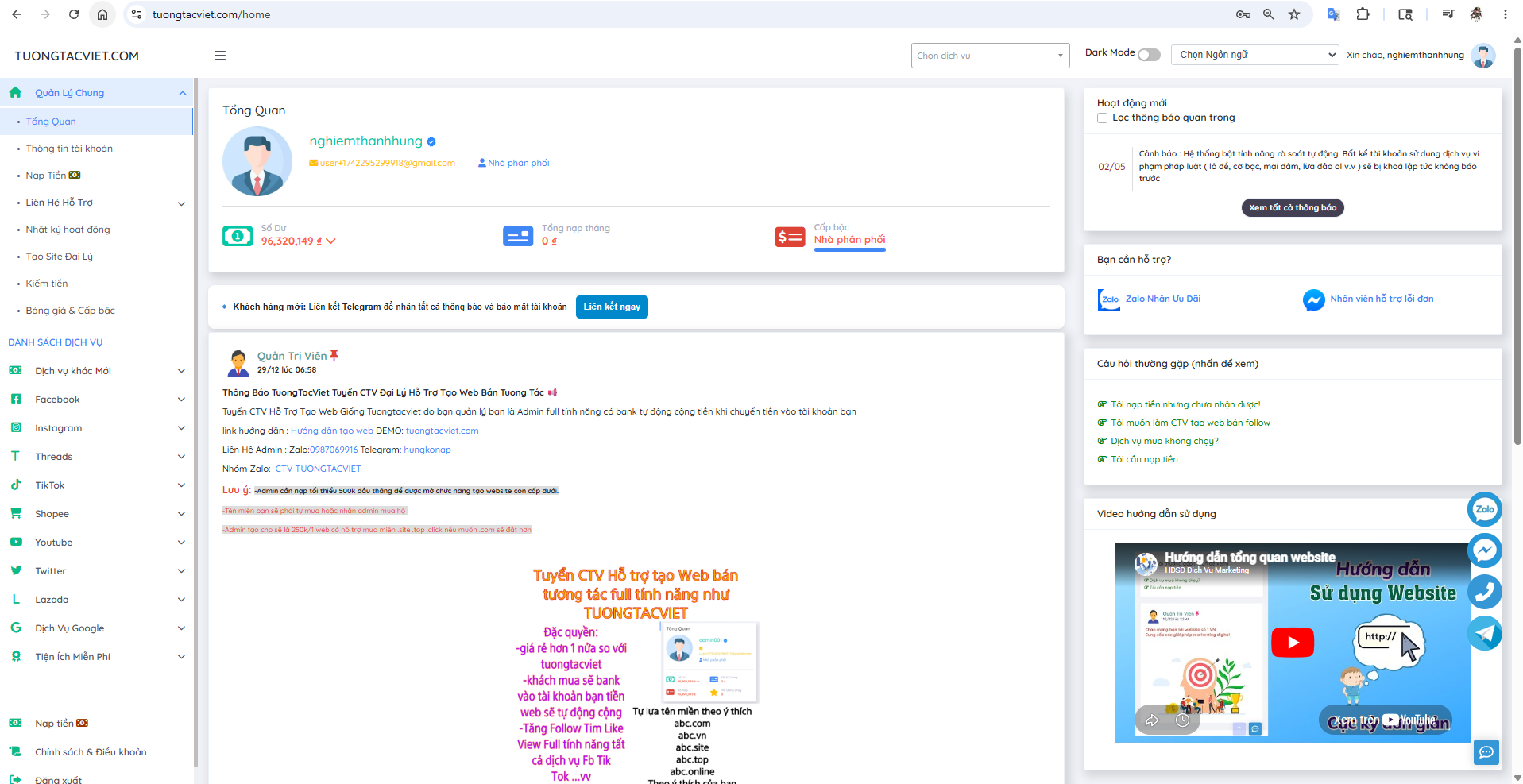Click the floating phone call icon
1523x784 pixels.
(x=1485, y=592)
